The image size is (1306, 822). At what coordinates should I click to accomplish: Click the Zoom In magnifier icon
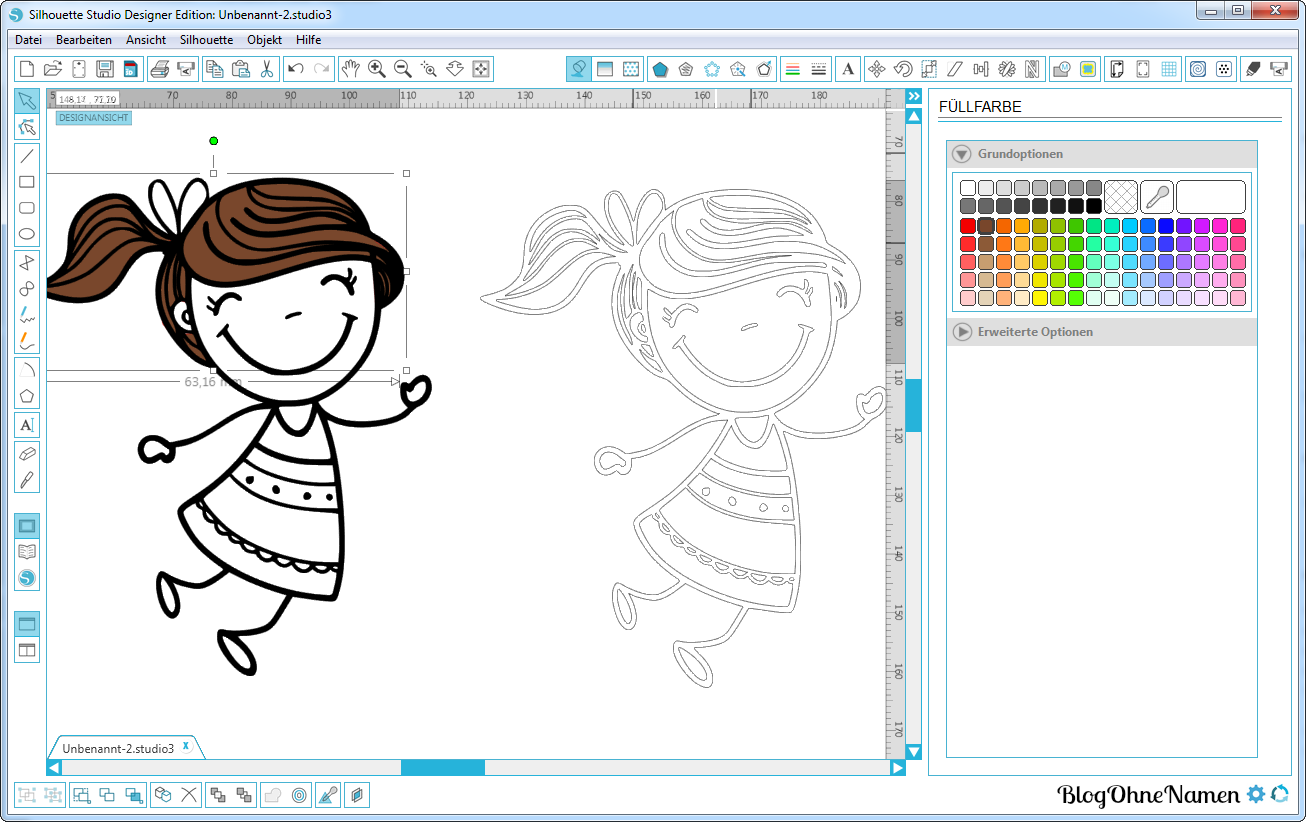tap(377, 69)
